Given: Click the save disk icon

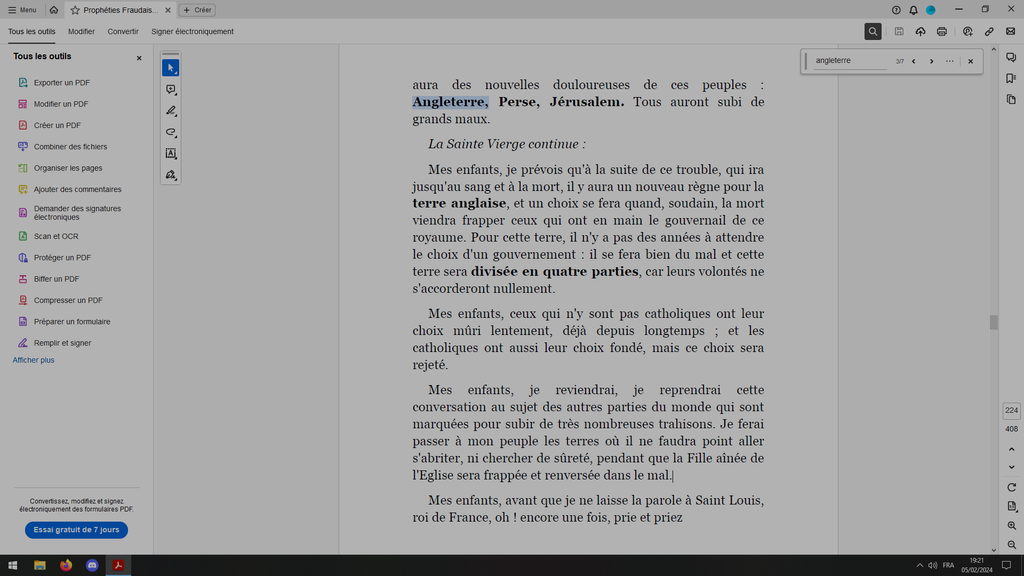Looking at the screenshot, I should 899,31.
